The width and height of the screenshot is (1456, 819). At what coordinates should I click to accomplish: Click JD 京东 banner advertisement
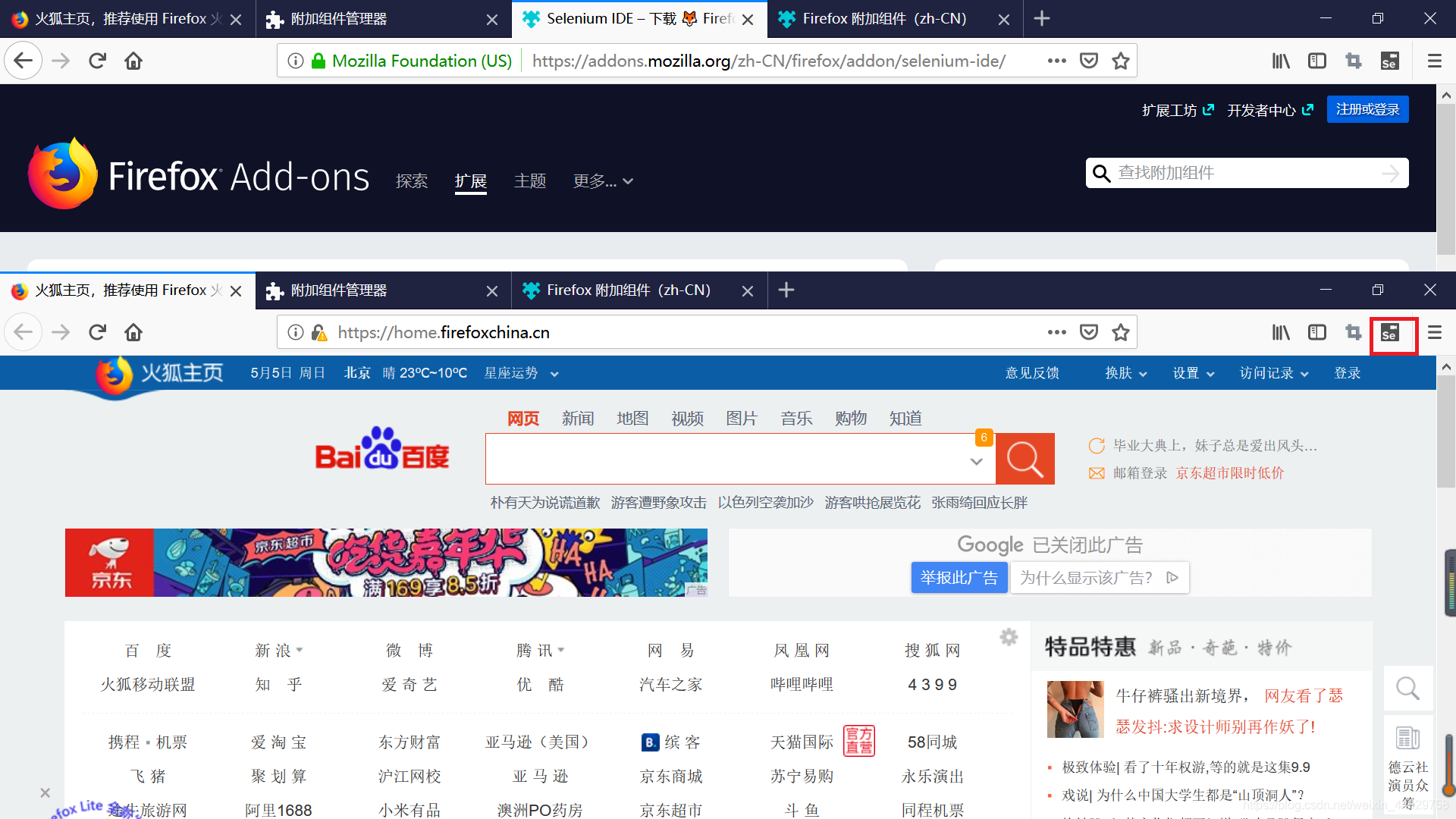point(386,563)
